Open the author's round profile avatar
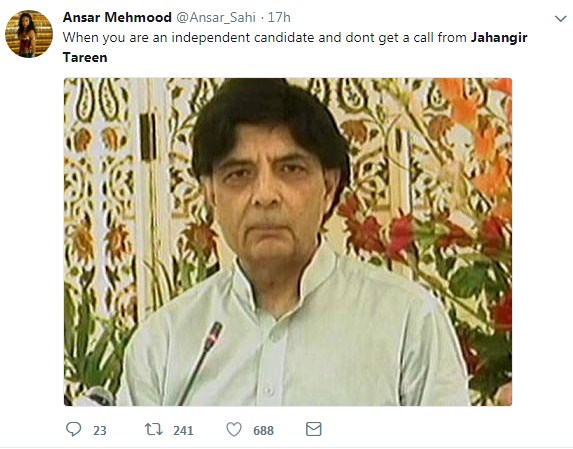This screenshot has width=573, height=449. coord(29,34)
